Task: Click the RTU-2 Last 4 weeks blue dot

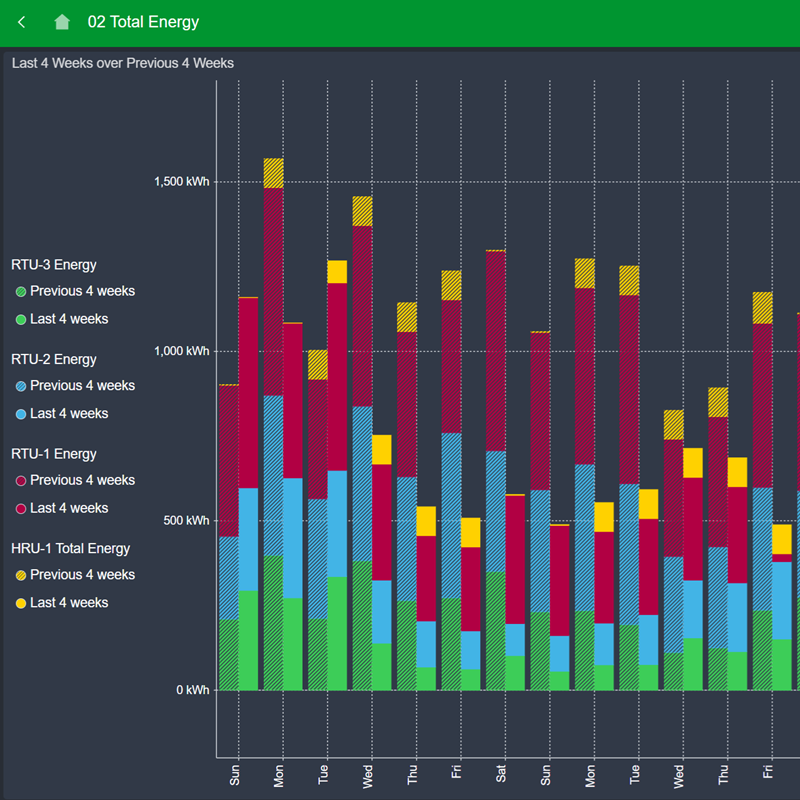Action: (x=21, y=414)
